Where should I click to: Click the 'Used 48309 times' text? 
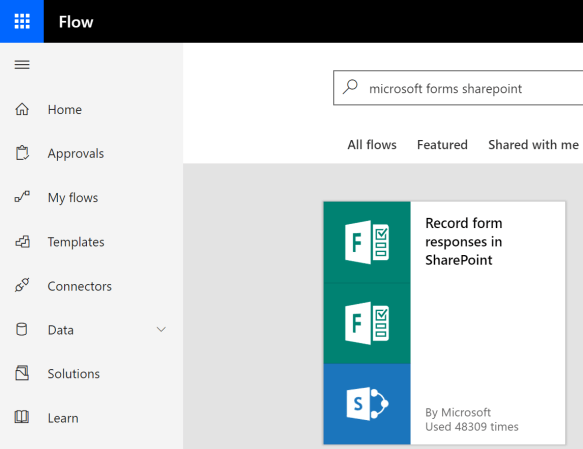tap(472, 426)
